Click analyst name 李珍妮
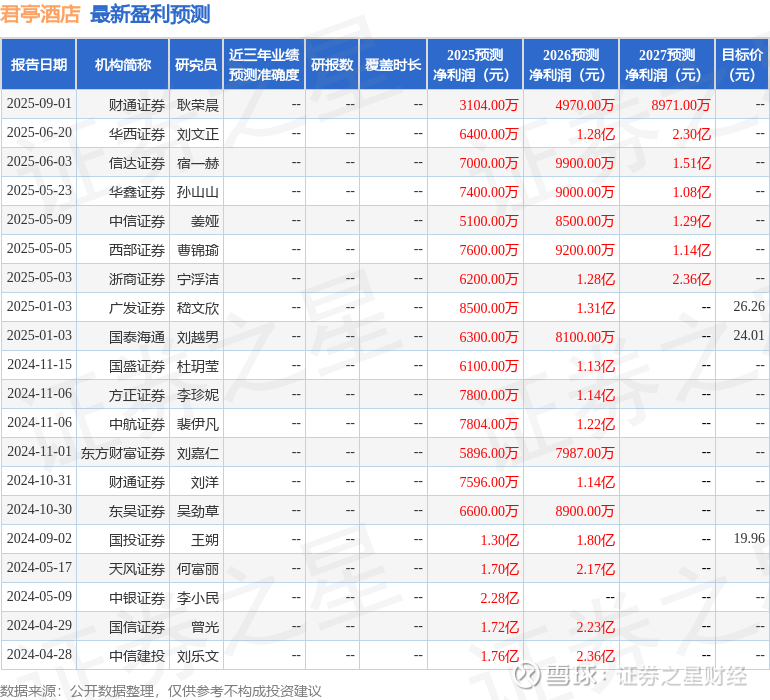This screenshot has height=700, width=770. (198, 395)
